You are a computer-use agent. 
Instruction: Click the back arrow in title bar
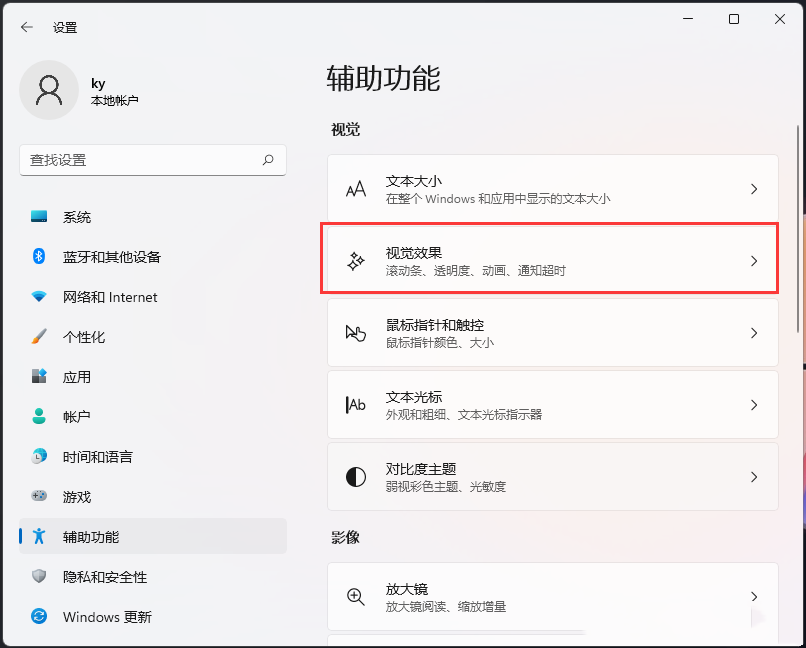27,27
